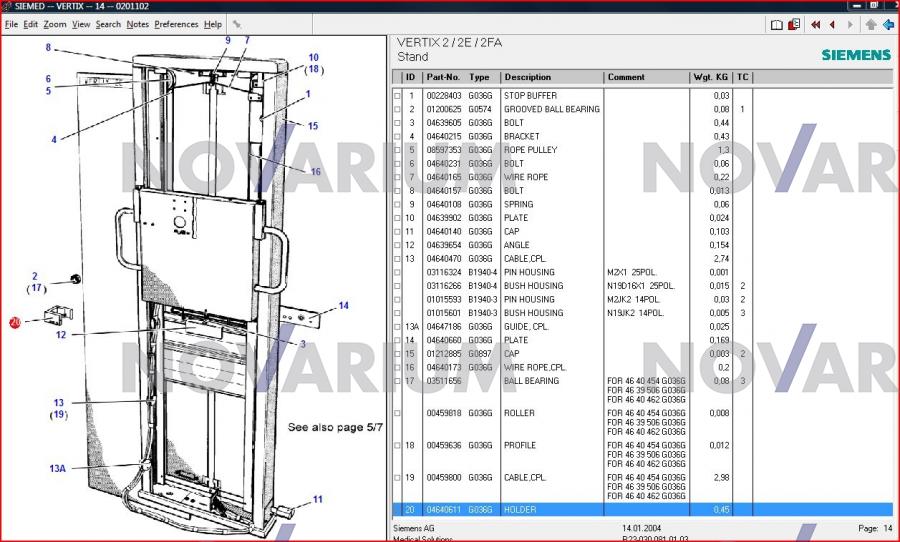Tick the checkbox for STOP BUFFER row

point(397,96)
